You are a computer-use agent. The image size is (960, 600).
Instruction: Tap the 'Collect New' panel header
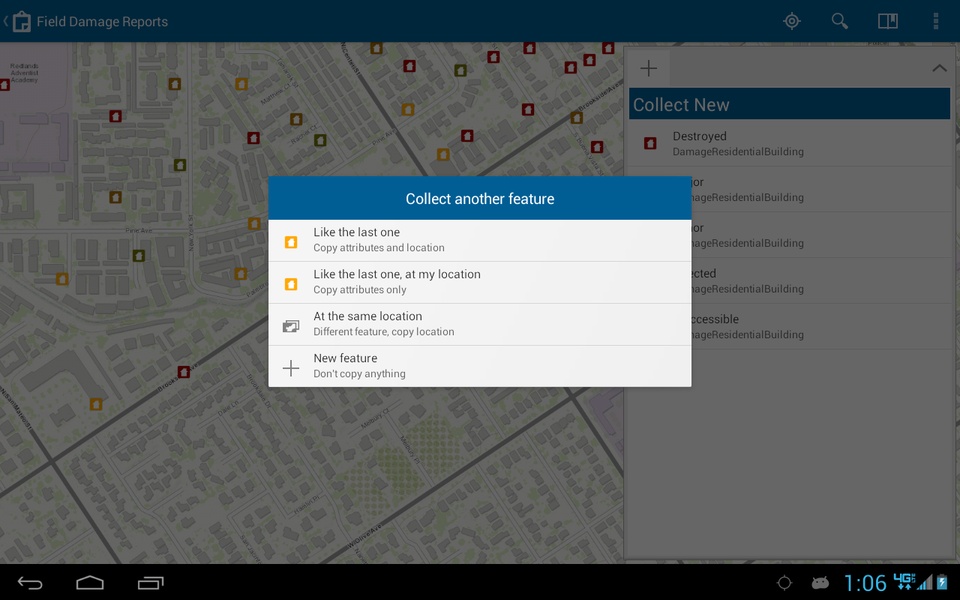coord(789,104)
